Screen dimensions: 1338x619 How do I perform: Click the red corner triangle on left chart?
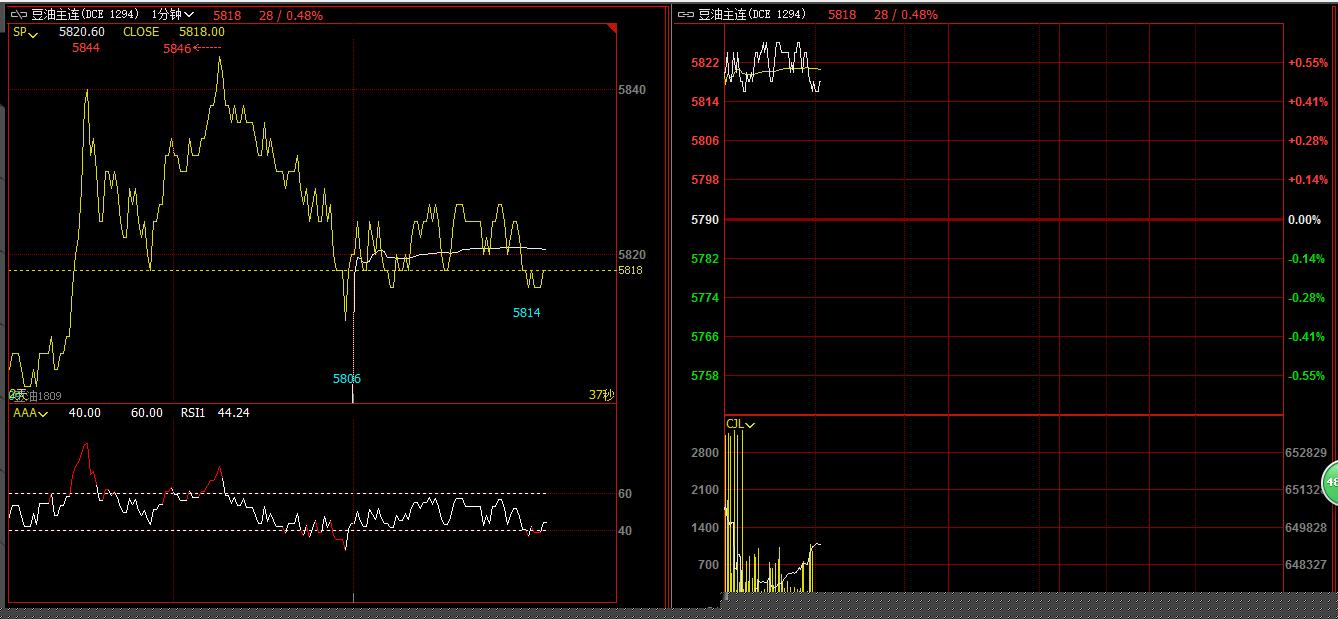click(x=611, y=29)
